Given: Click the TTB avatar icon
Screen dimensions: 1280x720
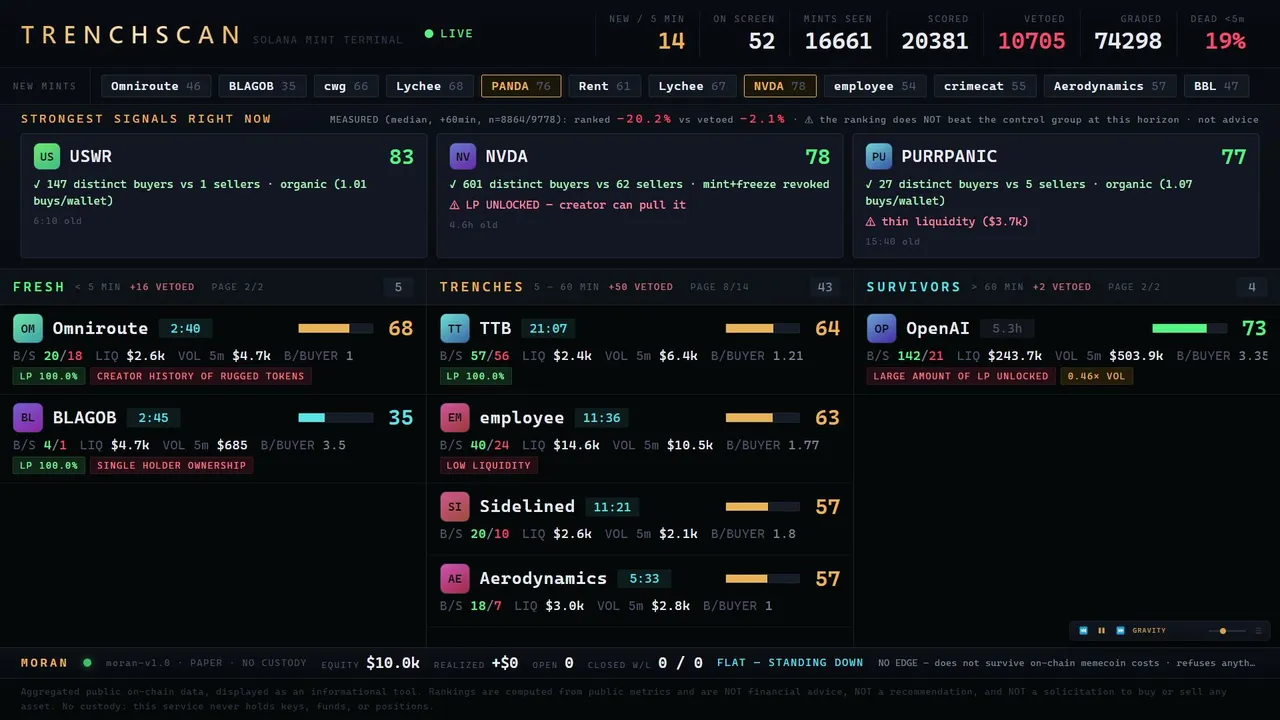Looking at the screenshot, I should point(455,328).
